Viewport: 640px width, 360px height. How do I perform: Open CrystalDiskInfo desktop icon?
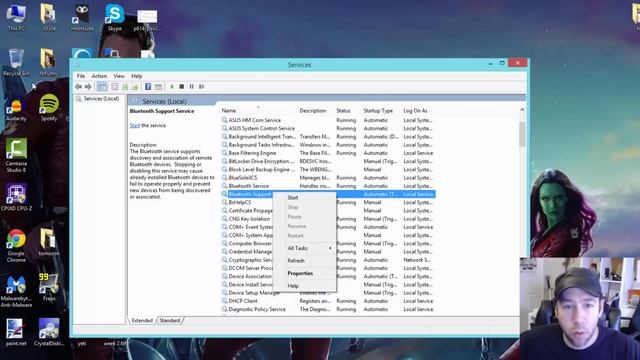click(x=49, y=332)
